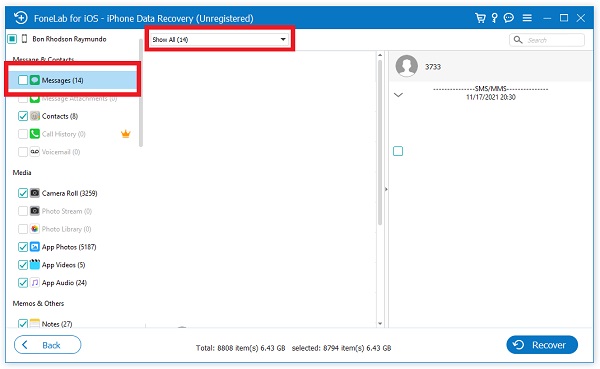Click the App Audio music note icon

35,282
